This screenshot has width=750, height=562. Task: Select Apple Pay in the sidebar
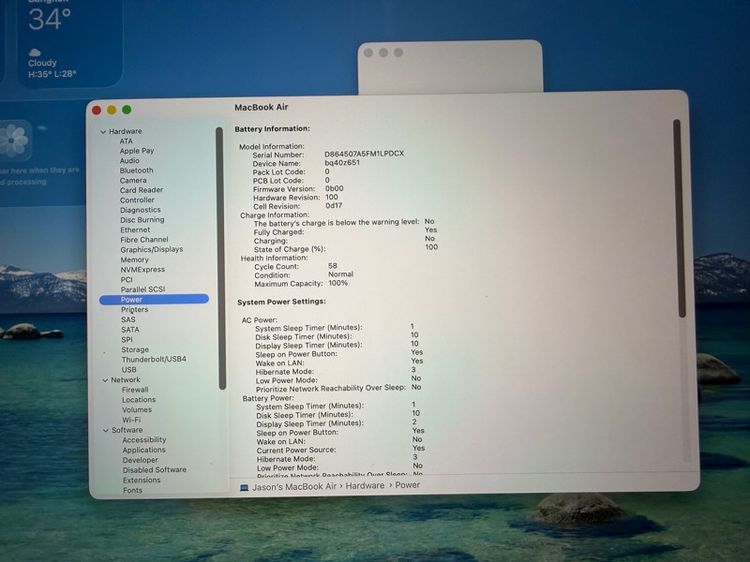[x=137, y=151]
